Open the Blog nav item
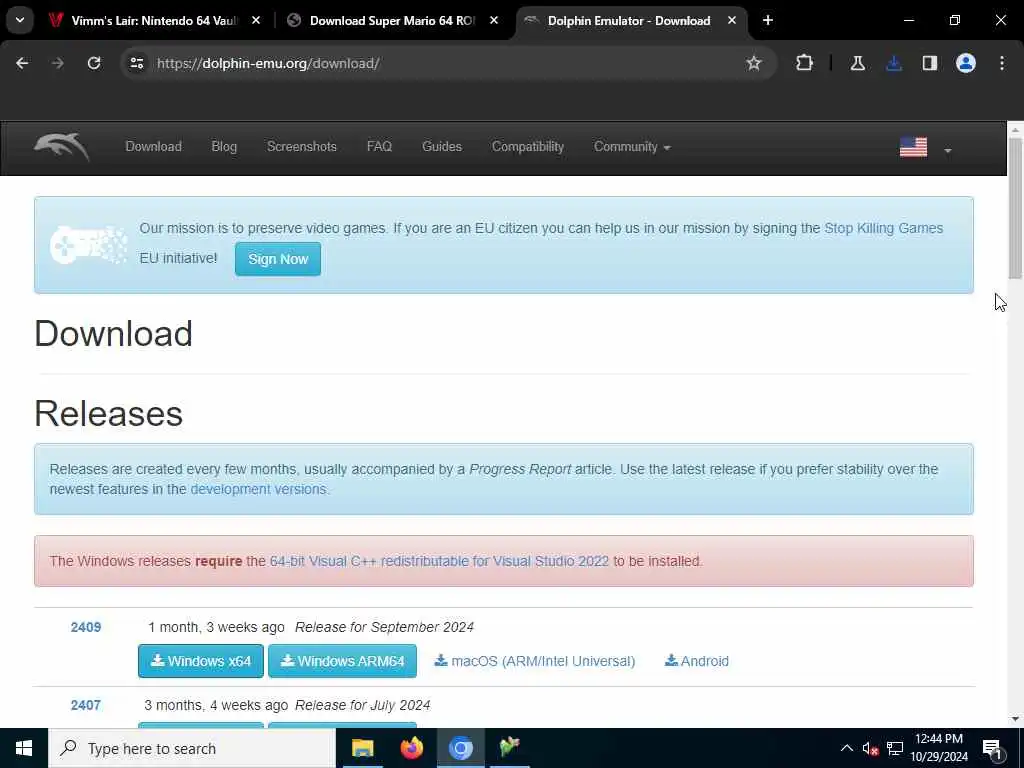The image size is (1024, 768). (x=224, y=147)
